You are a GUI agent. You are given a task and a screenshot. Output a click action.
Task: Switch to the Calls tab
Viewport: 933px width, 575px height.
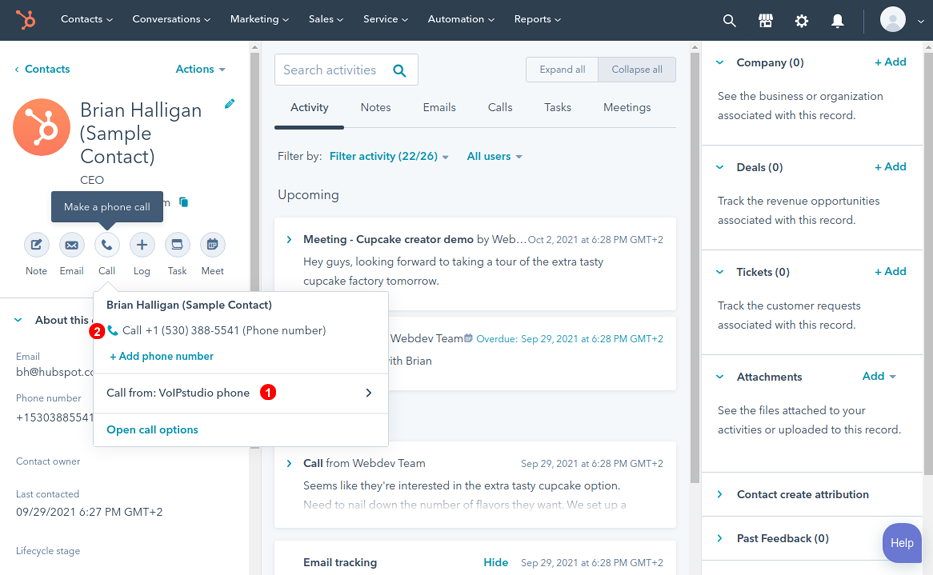500,108
